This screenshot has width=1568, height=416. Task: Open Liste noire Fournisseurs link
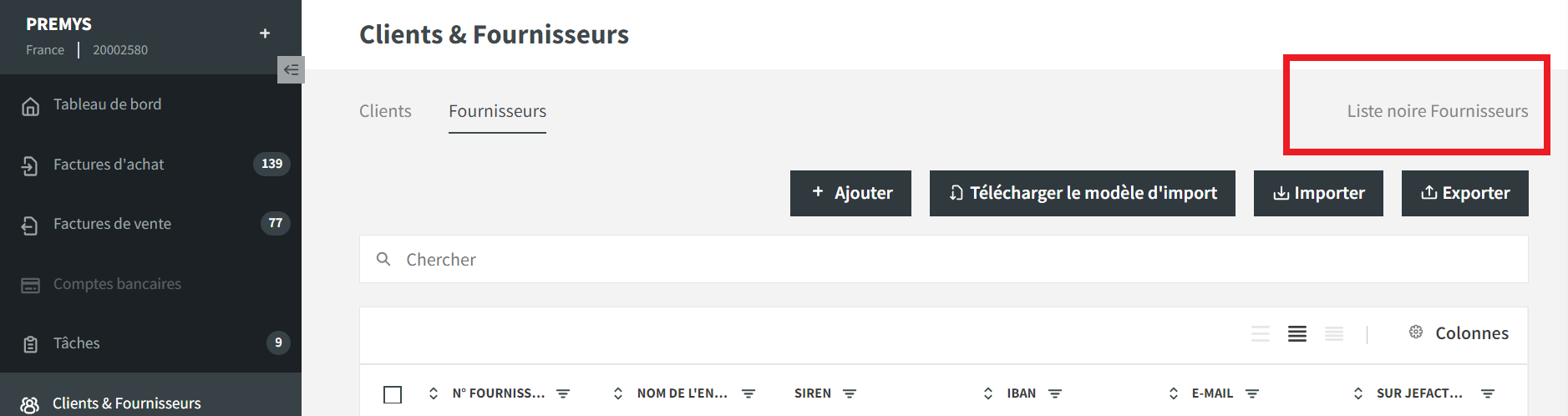pos(1438,111)
